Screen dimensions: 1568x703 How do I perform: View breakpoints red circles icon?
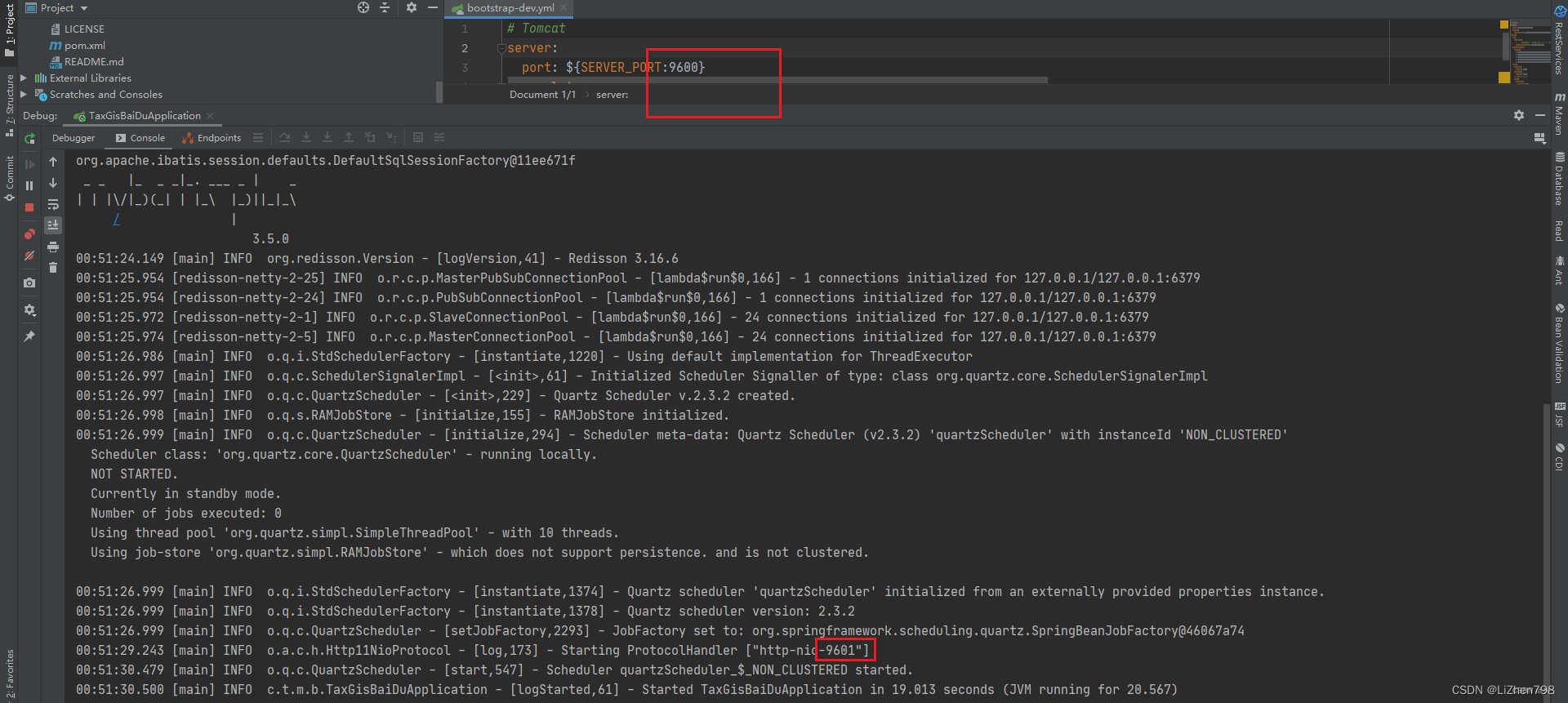click(x=29, y=234)
